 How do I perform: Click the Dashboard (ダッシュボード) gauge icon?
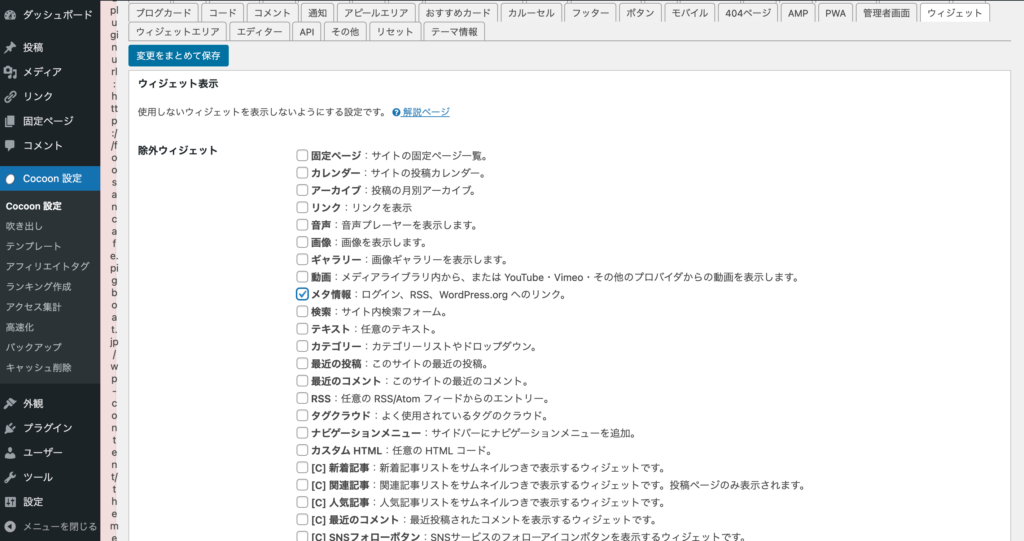pyautogui.click(x=10, y=15)
